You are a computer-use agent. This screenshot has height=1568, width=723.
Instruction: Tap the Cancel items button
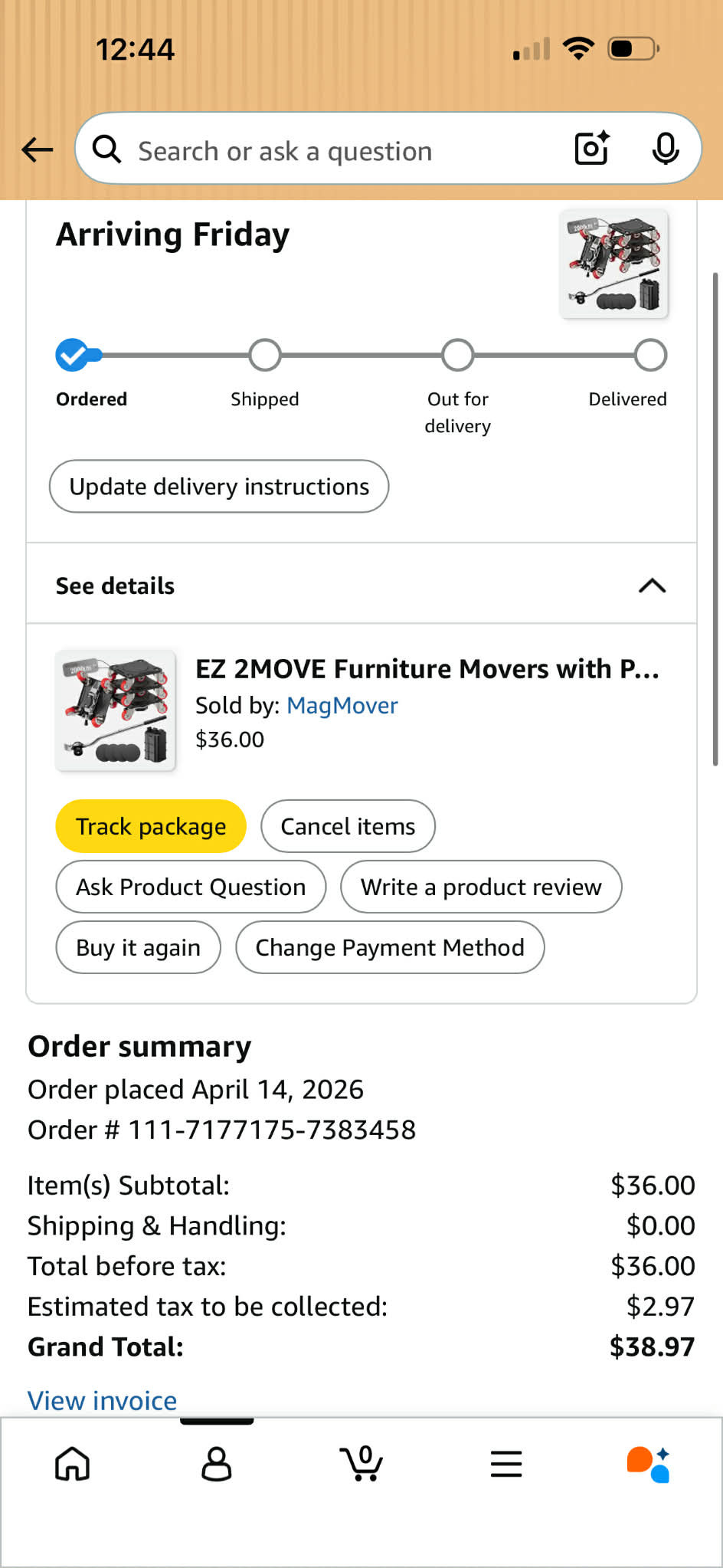(x=348, y=826)
